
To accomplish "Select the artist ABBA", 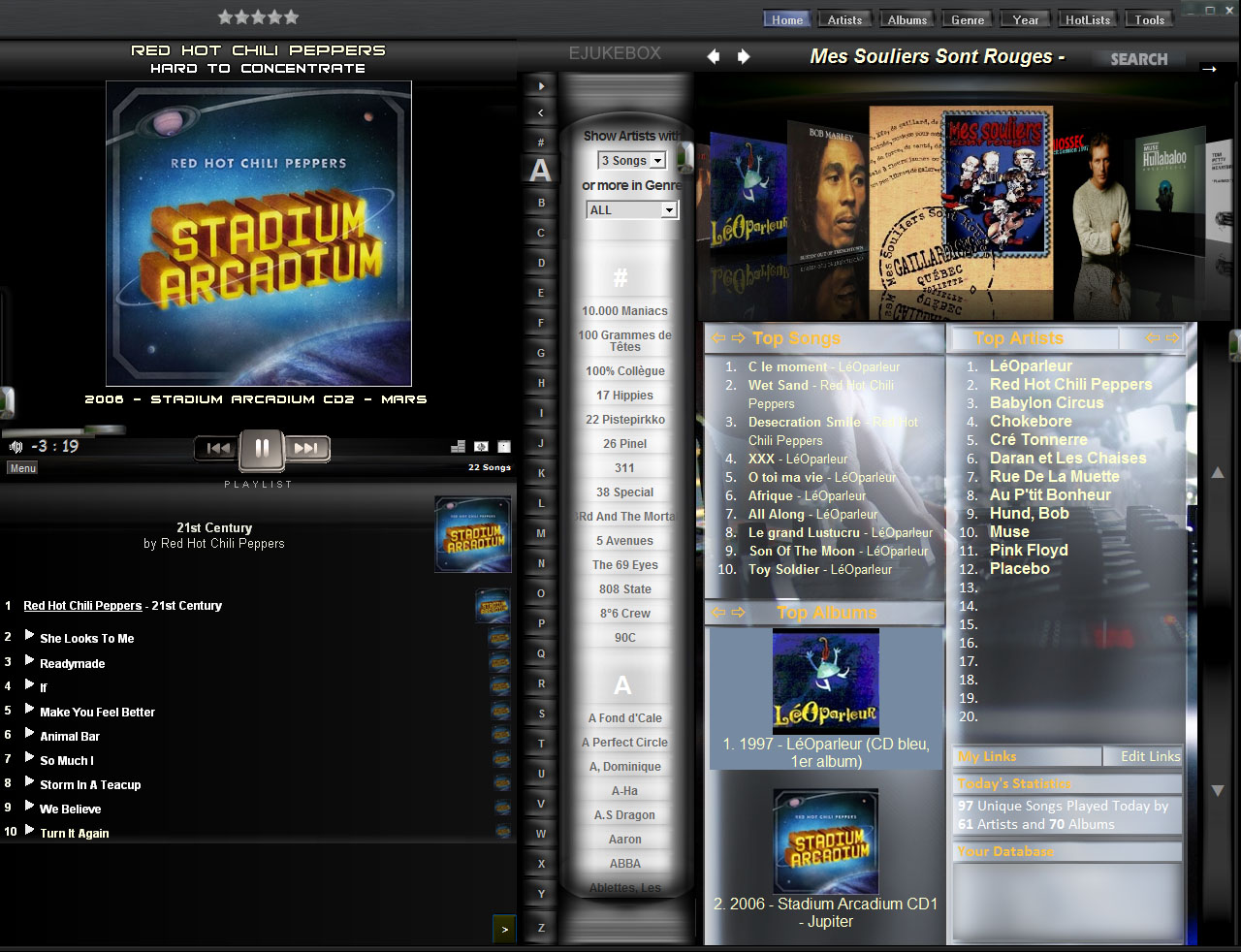I will point(624,864).
